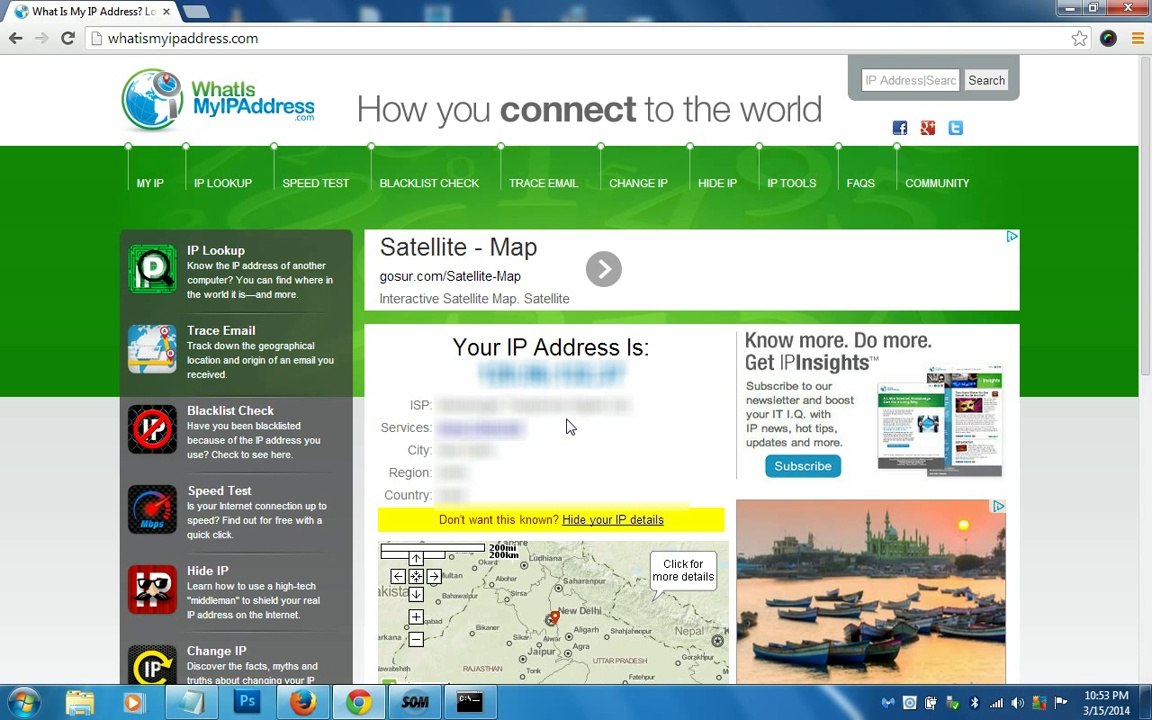This screenshot has width=1152, height=720.
Task: Click the AdChoices icon on Satellite Map ad
Action: (1012, 237)
